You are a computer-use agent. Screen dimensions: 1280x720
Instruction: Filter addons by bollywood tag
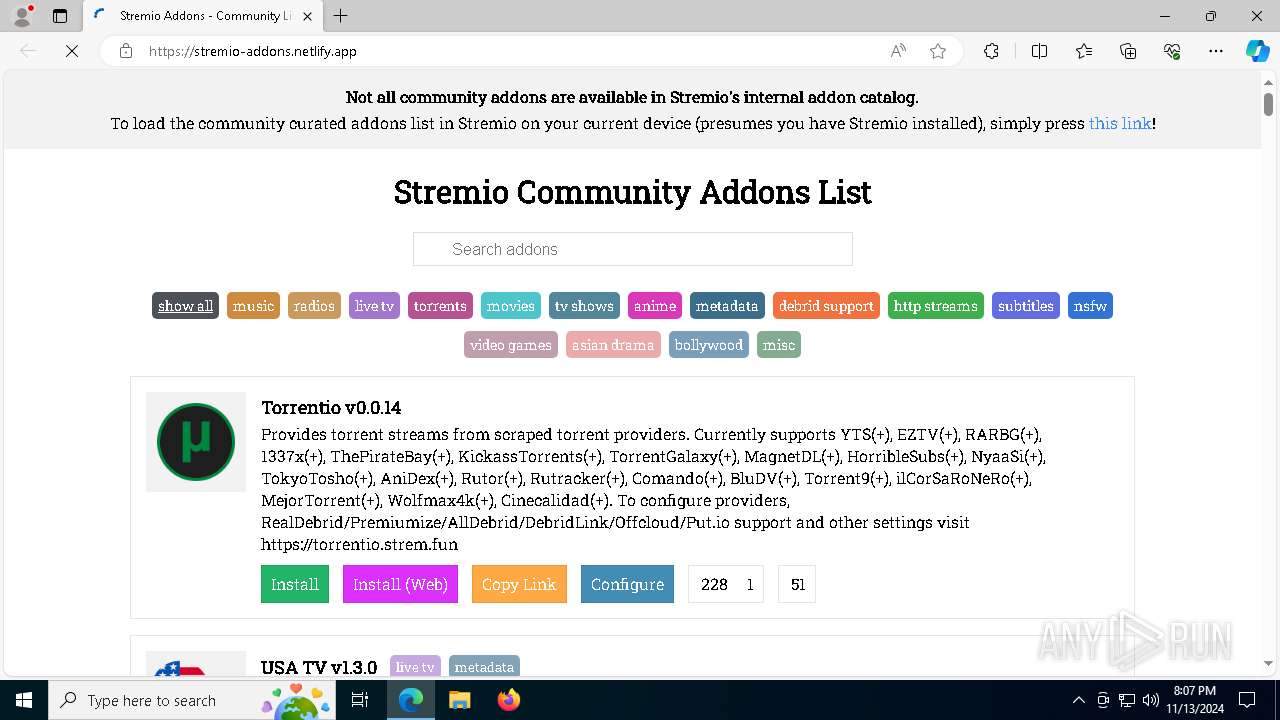709,345
